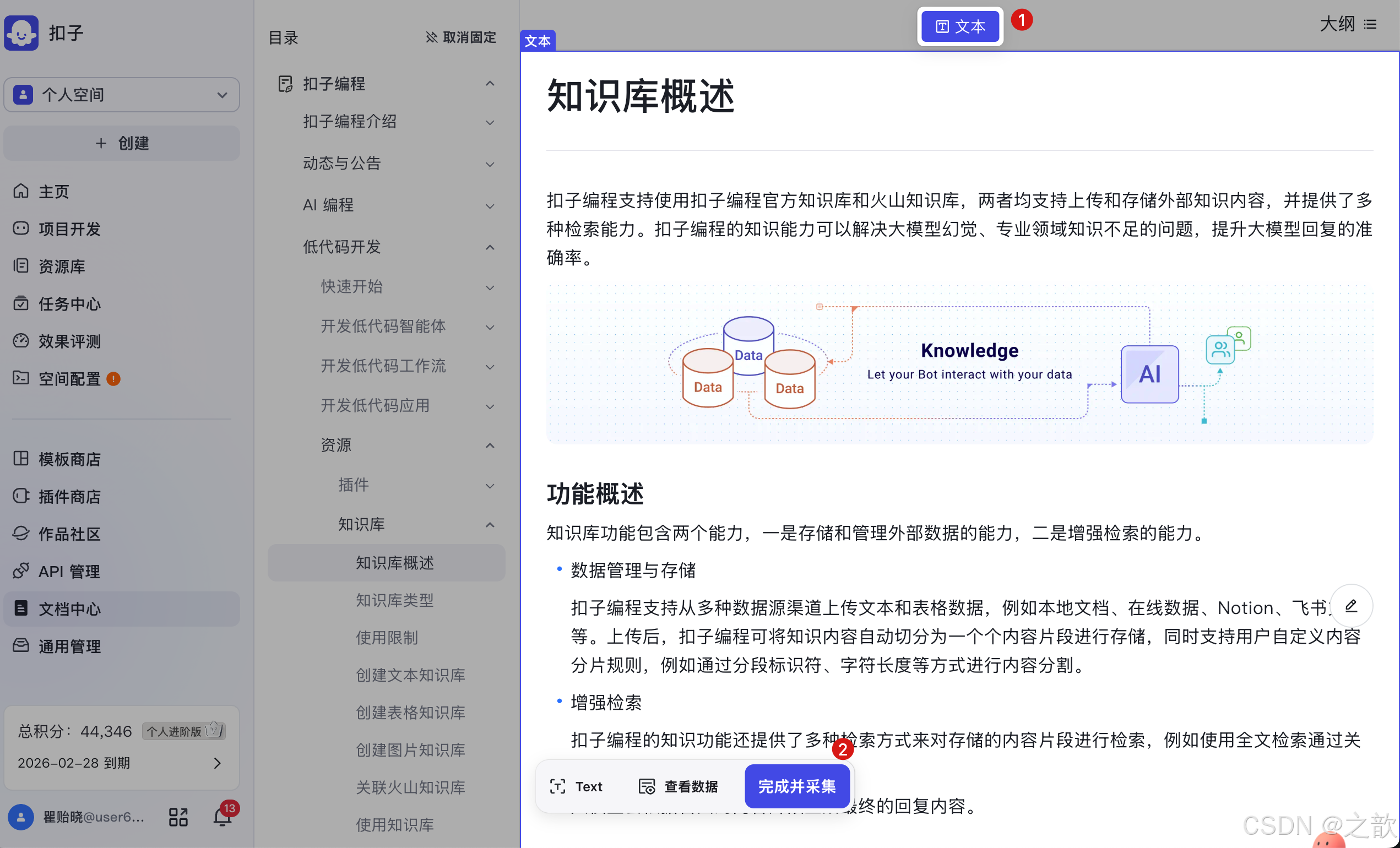Click the pencil edit icon on the right
Image resolution: width=1400 pixels, height=848 pixels.
[x=1352, y=606]
